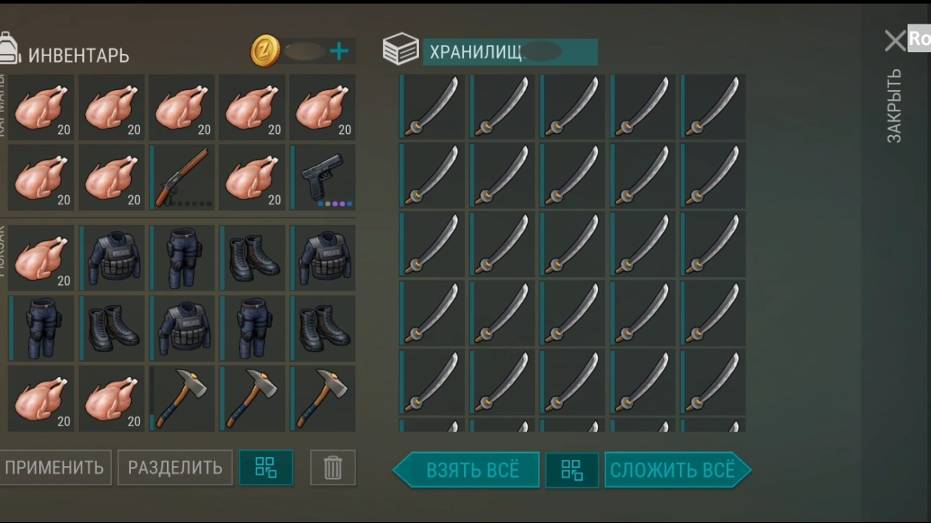This screenshot has height=523, width=931.
Task: Click the ПРИМЕНИТЬ button
Action: click(55, 468)
